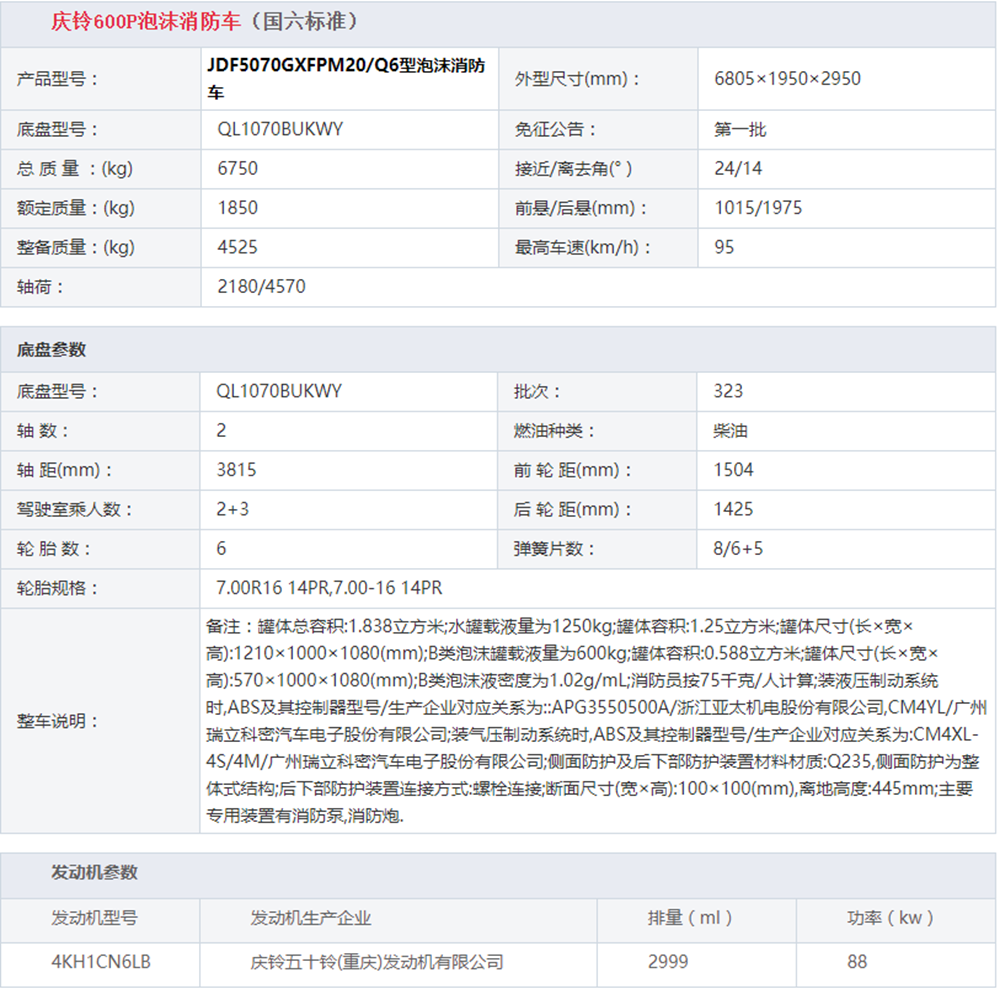This screenshot has height=989, width=1000.
Task: Click the 轮胎规格 label
Action: pyautogui.click(x=57, y=589)
